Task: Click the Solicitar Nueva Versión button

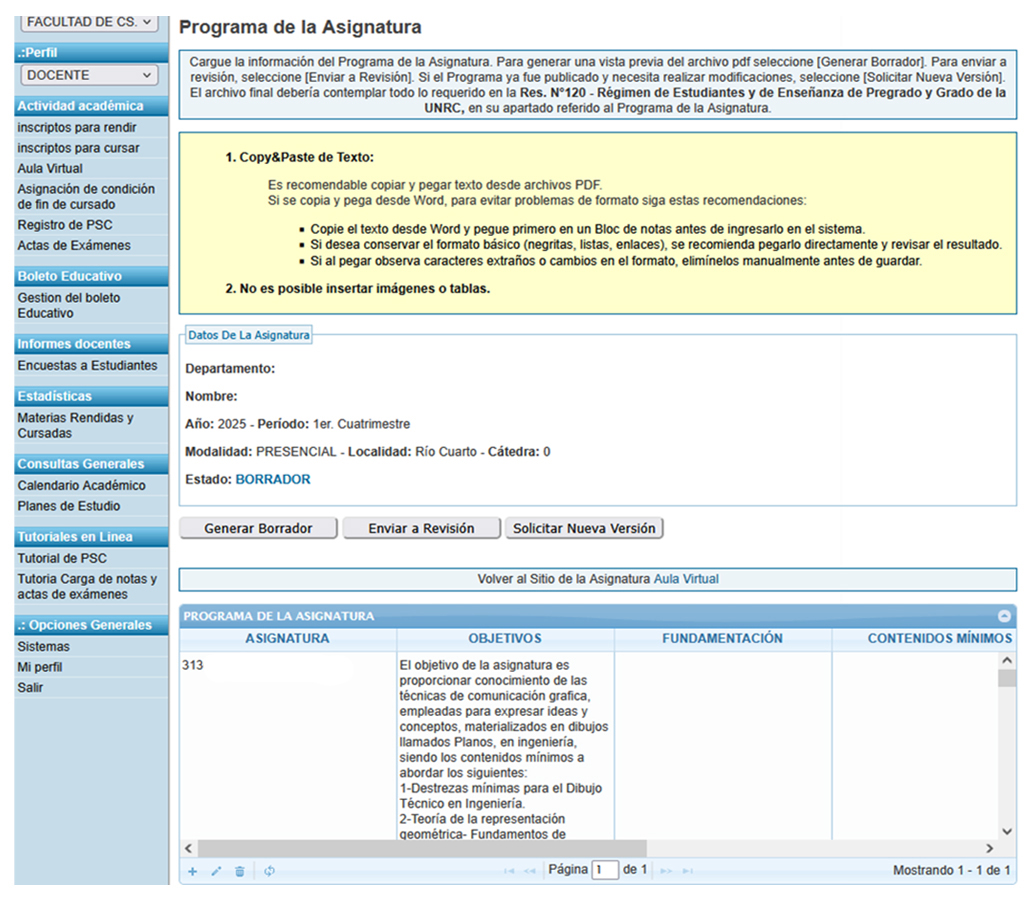Action: point(584,528)
